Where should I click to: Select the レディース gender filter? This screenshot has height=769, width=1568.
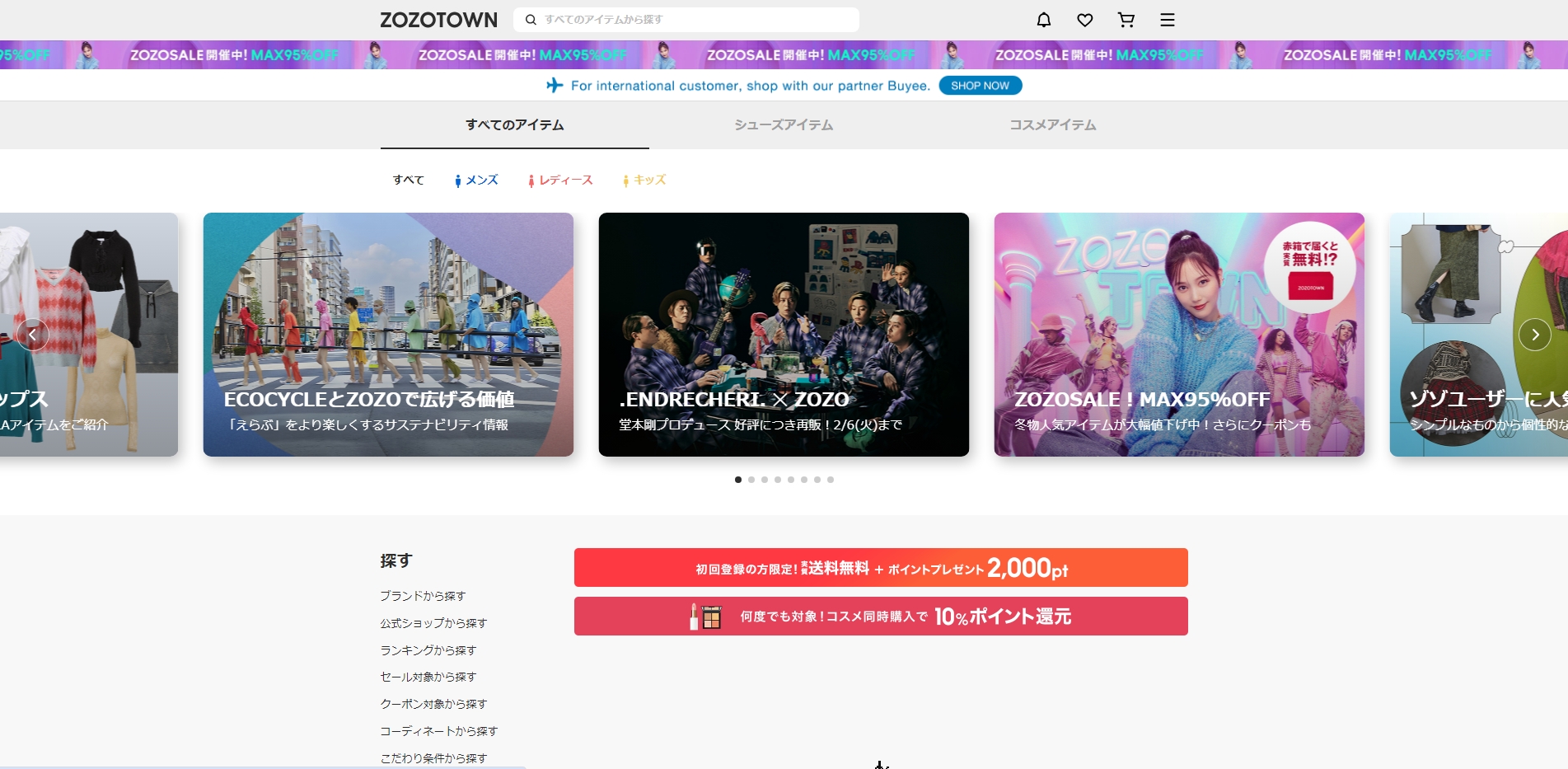(561, 180)
